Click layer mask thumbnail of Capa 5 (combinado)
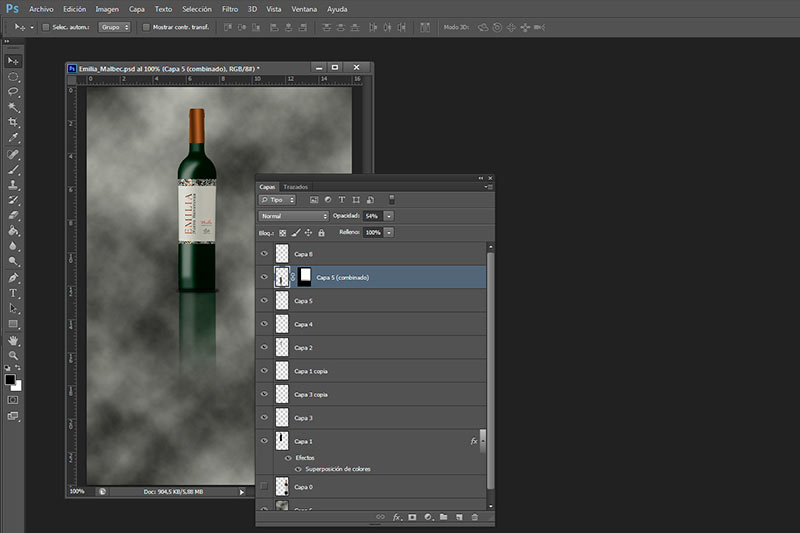Viewport: 800px width, 533px height. (x=305, y=277)
